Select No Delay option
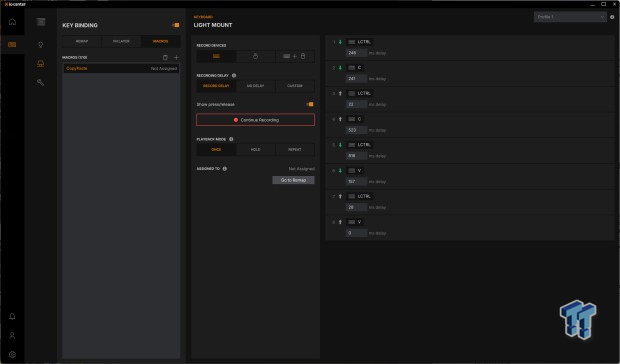Screen dimensions: 620x364 [255, 86]
